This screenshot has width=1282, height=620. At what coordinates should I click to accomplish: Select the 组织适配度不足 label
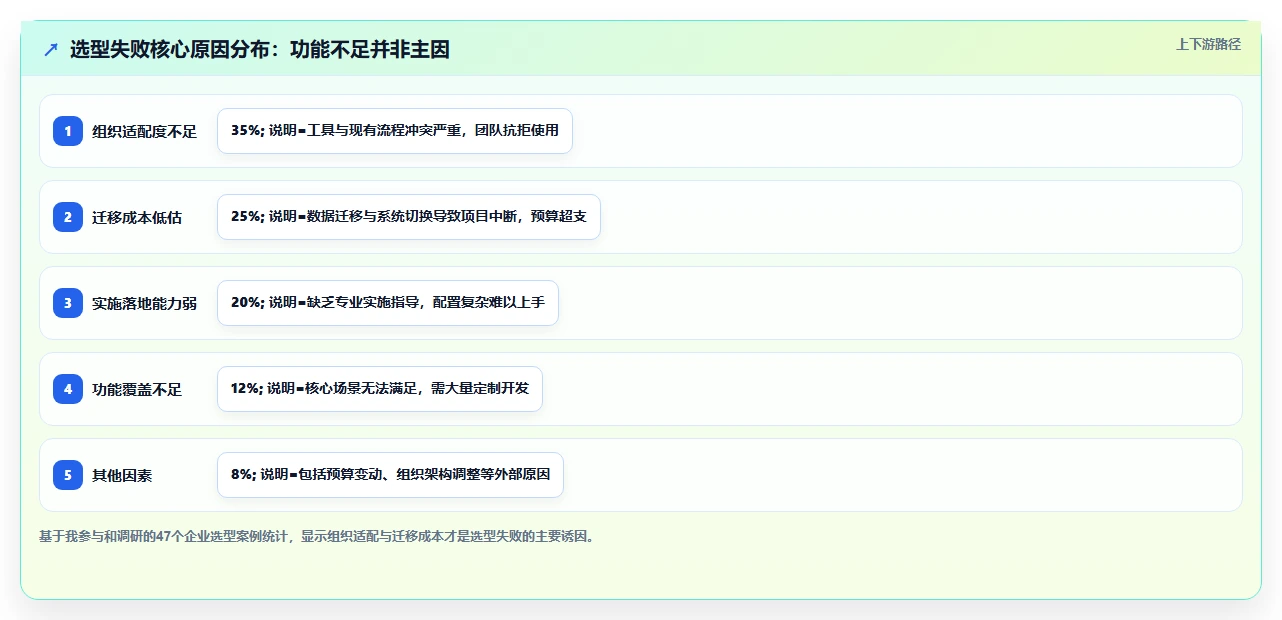[x=144, y=131]
